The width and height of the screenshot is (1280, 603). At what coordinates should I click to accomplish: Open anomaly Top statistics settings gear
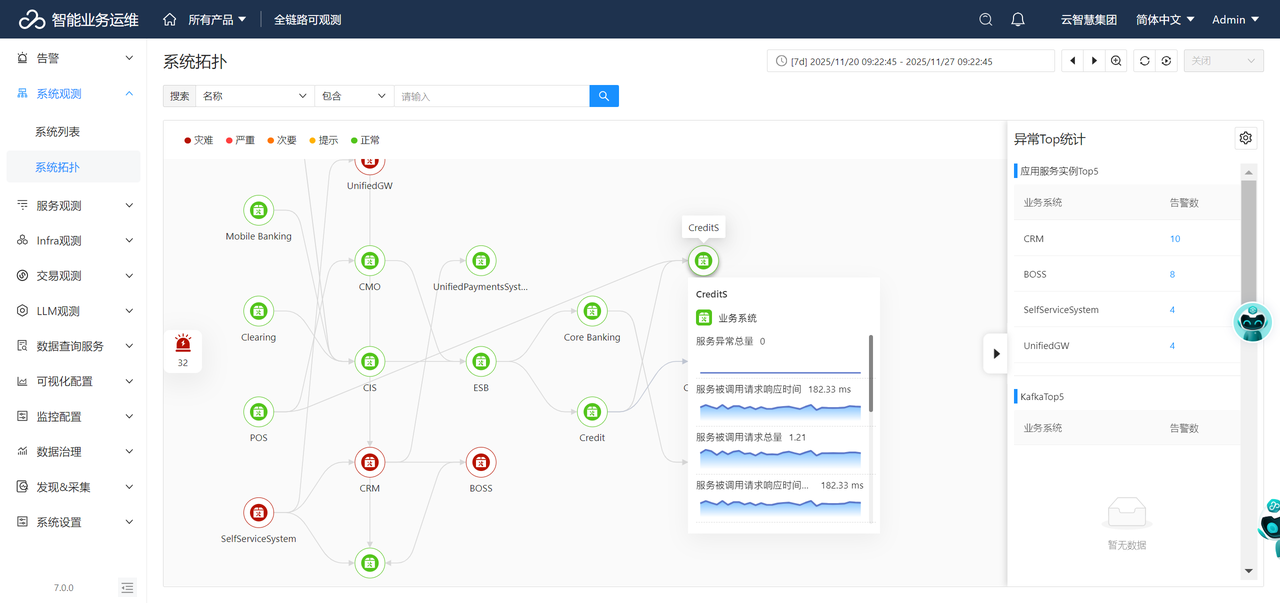[1245, 138]
